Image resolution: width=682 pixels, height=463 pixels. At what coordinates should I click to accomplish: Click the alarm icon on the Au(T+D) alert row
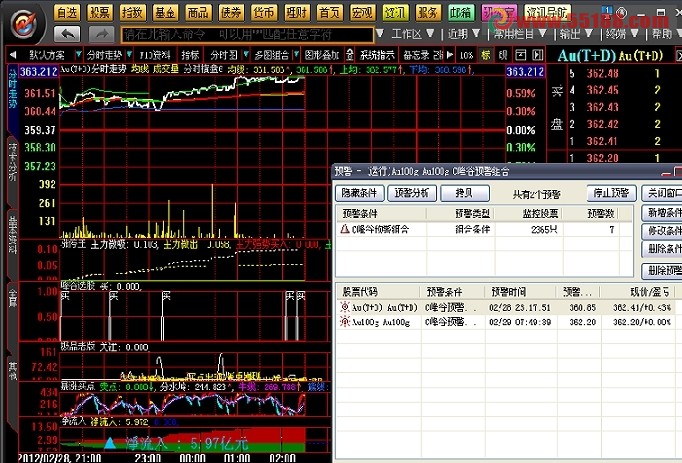pyautogui.click(x=345, y=307)
